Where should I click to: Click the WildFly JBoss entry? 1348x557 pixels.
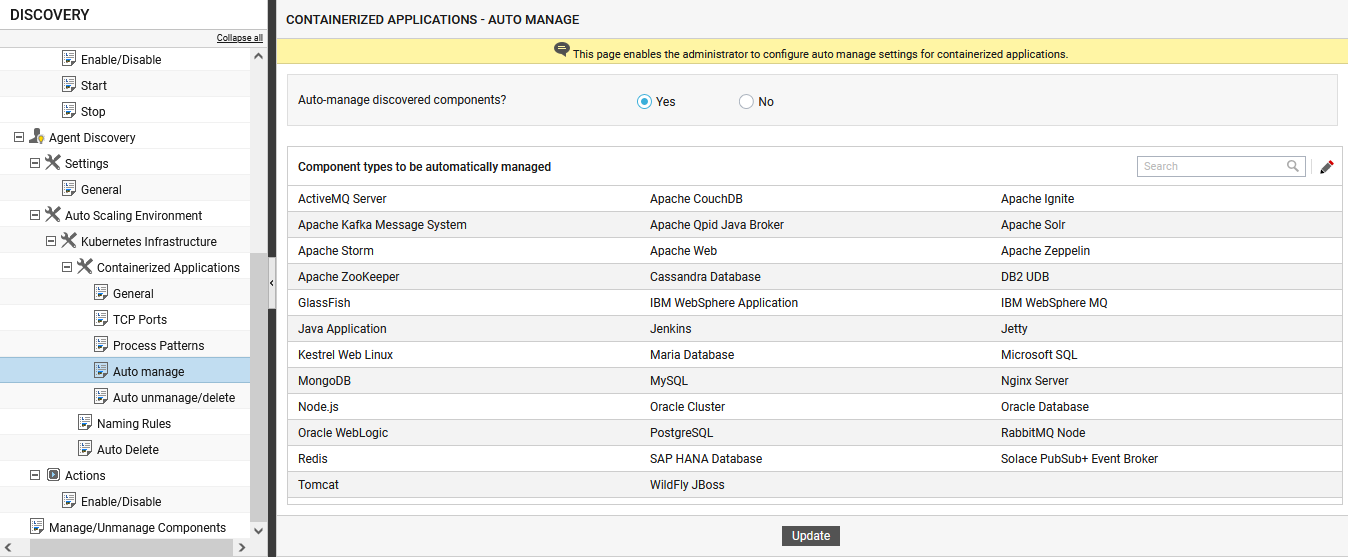point(687,485)
